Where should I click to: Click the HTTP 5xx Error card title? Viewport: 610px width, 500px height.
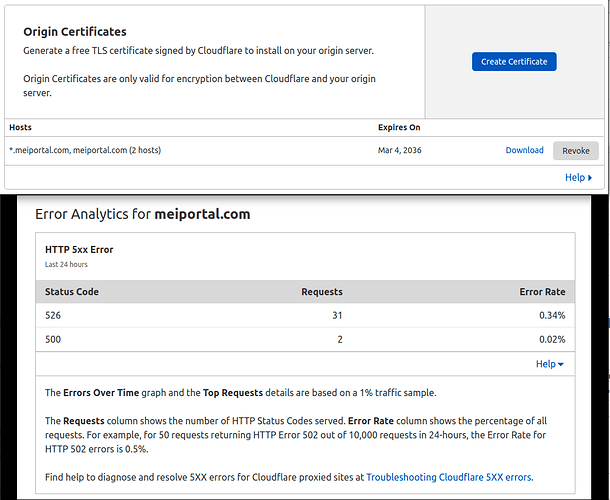tap(79, 249)
